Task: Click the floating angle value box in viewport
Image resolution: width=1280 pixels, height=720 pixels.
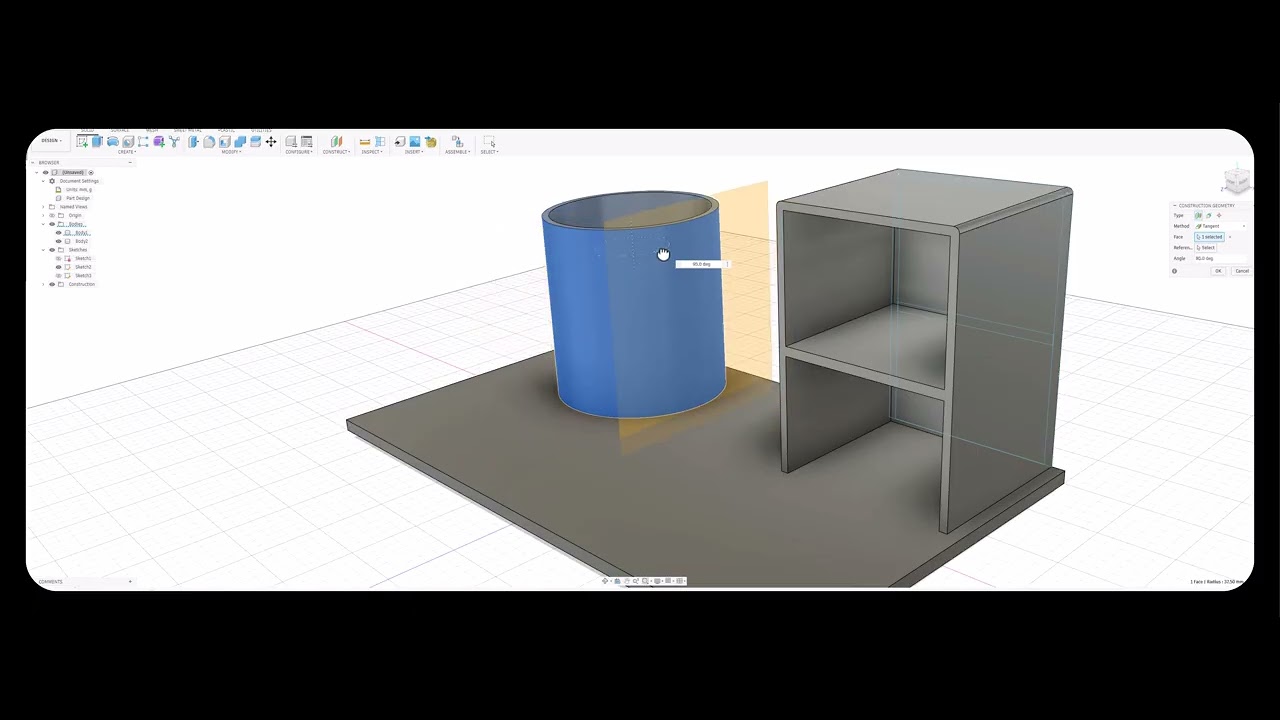Action: [702, 264]
